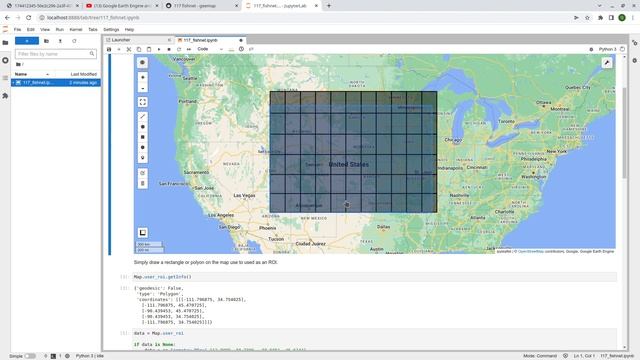Refresh the file browser list

pyautogui.click(x=74, y=41)
